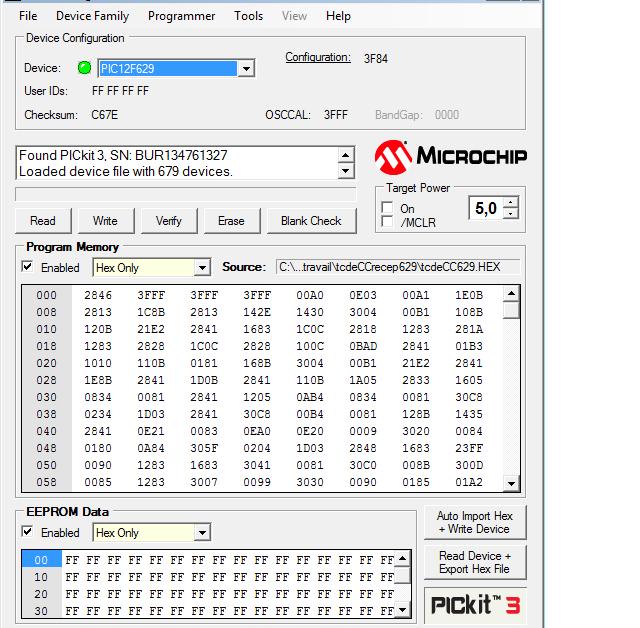Click the EEPROM Data scrollbar thumb
The height and width of the screenshot is (628, 640).
[402, 575]
